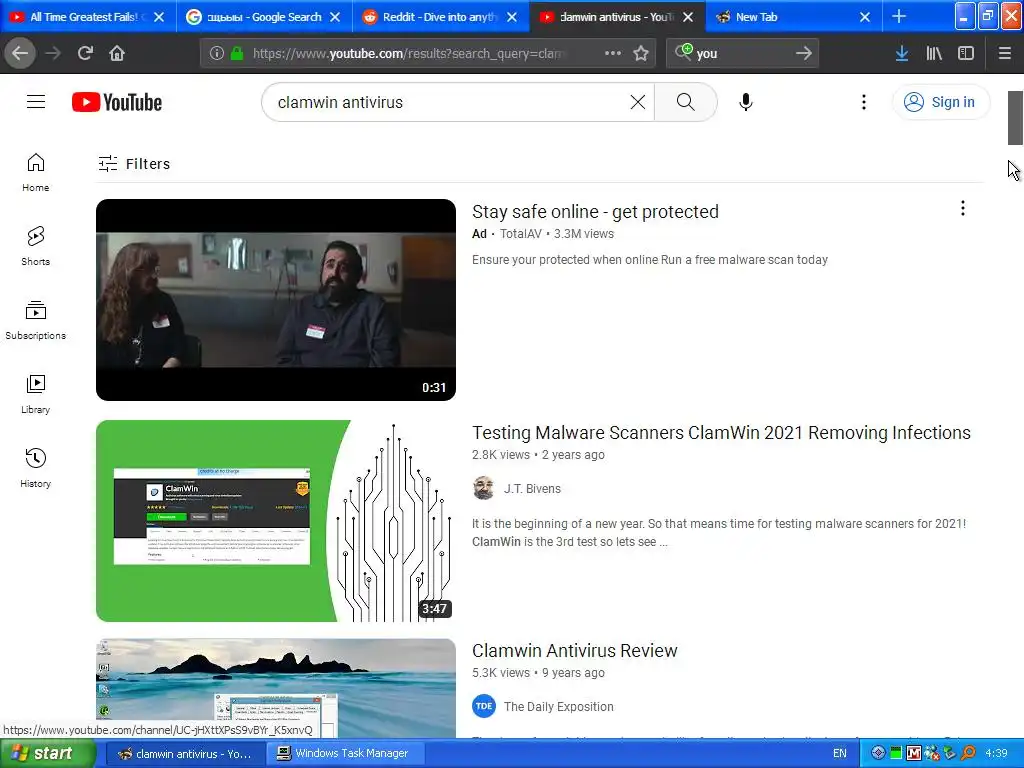The height and width of the screenshot is (768, 1024).
Task: Click the green padlock security icon
Action: 237,53
